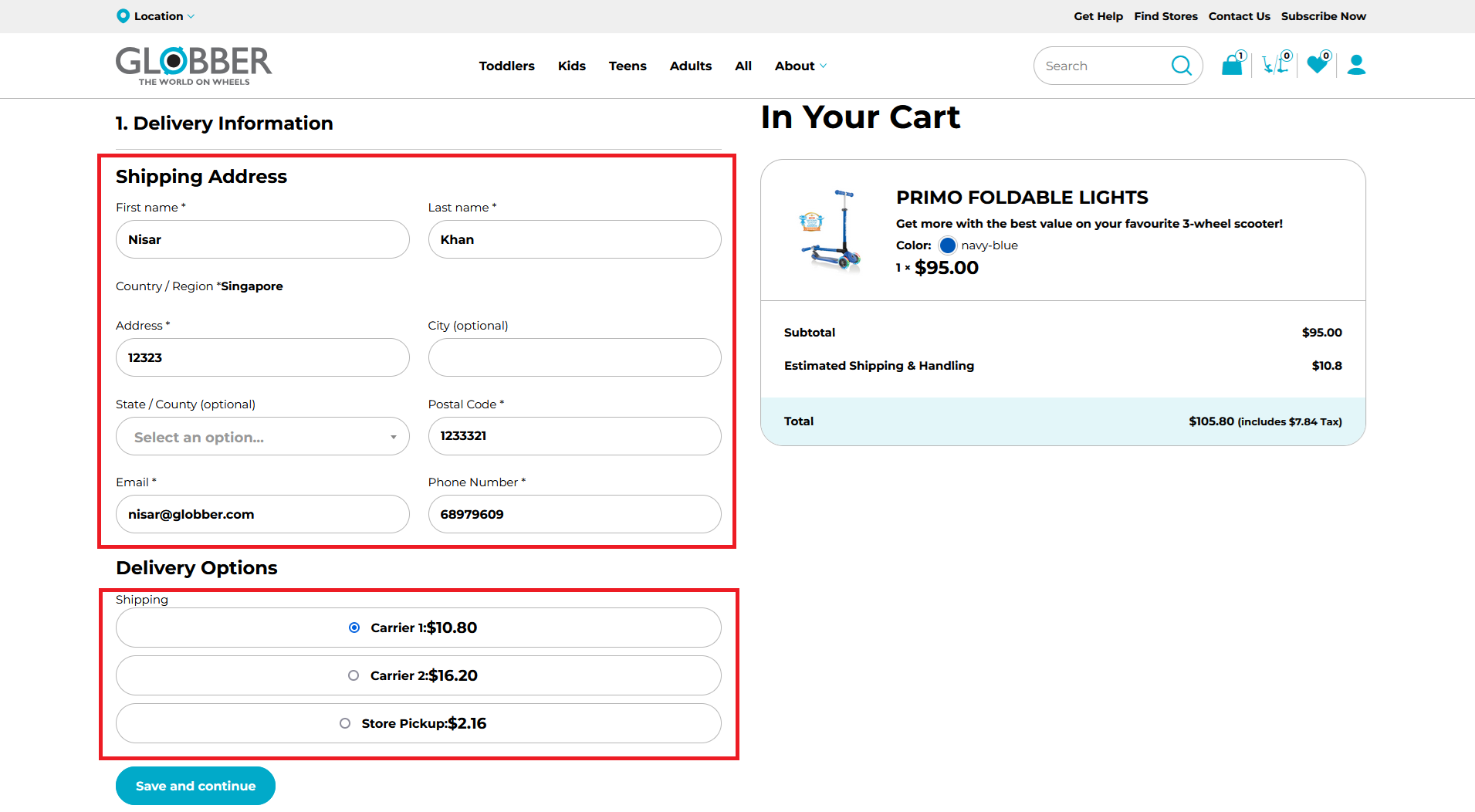Open the Kids menu
Image resolution: width=1475 pixels, height=812 pixels.
572,66
